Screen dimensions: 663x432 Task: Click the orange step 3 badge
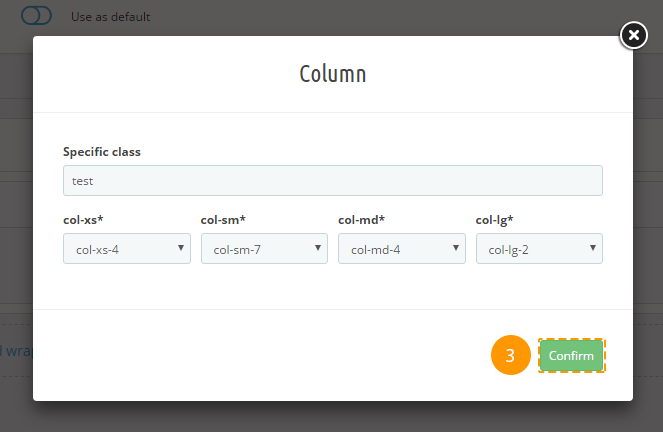(510, 355)
